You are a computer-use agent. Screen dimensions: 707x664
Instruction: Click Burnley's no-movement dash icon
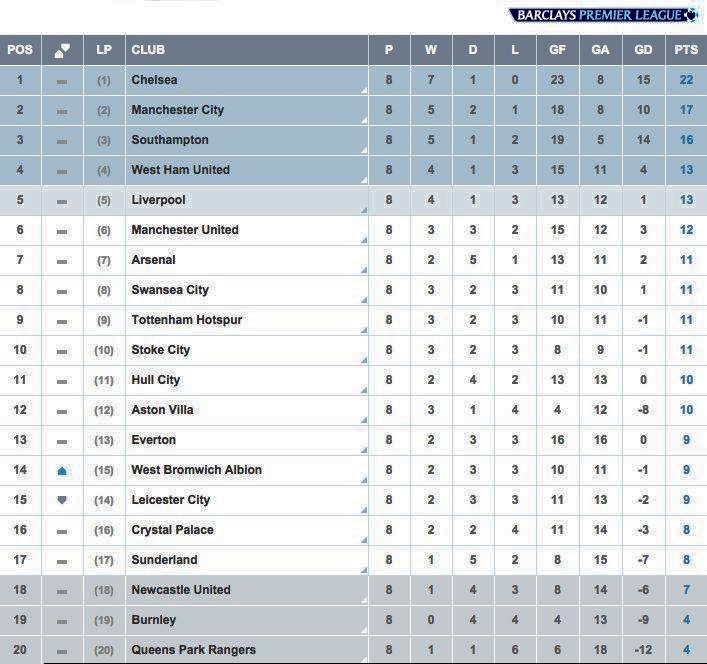62,622
